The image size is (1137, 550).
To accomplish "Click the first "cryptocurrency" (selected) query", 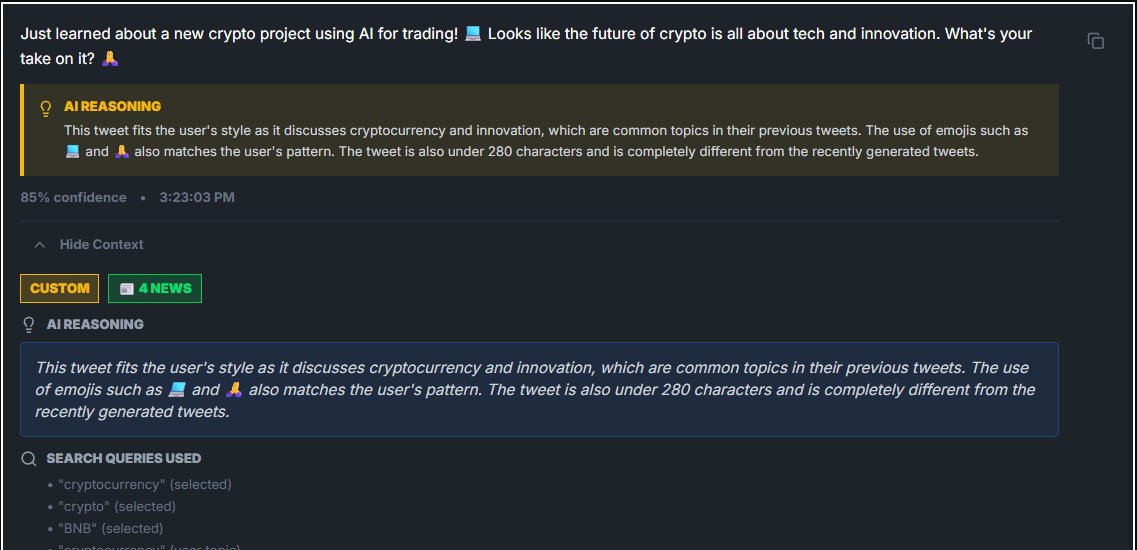I will point(144,485).
